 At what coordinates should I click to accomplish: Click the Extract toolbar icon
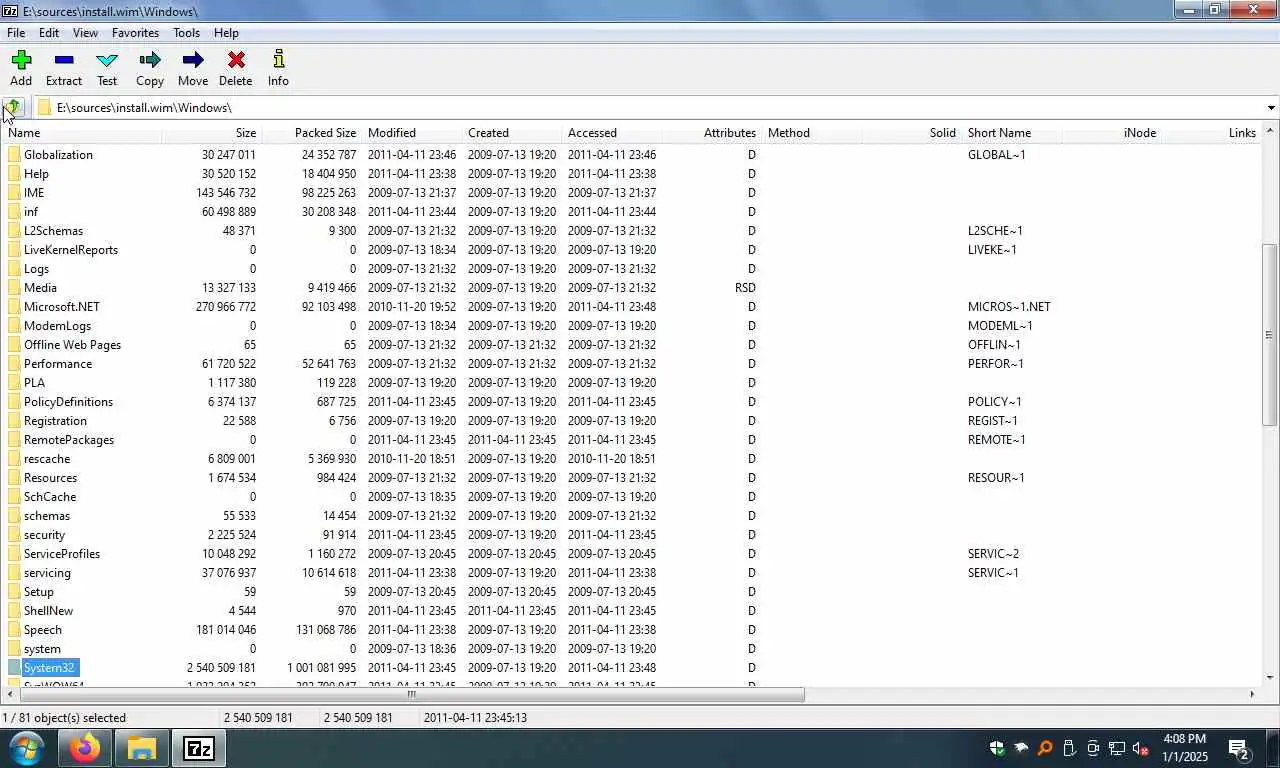tap(64, 68)
